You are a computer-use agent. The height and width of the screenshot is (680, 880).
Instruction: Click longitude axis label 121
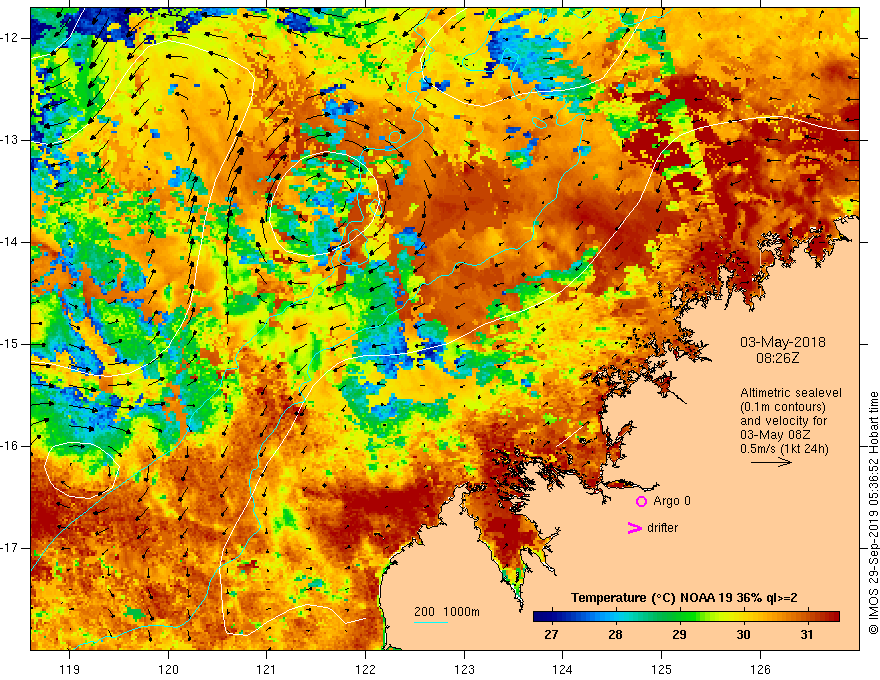pyautogui.click(x=267, y=669)
